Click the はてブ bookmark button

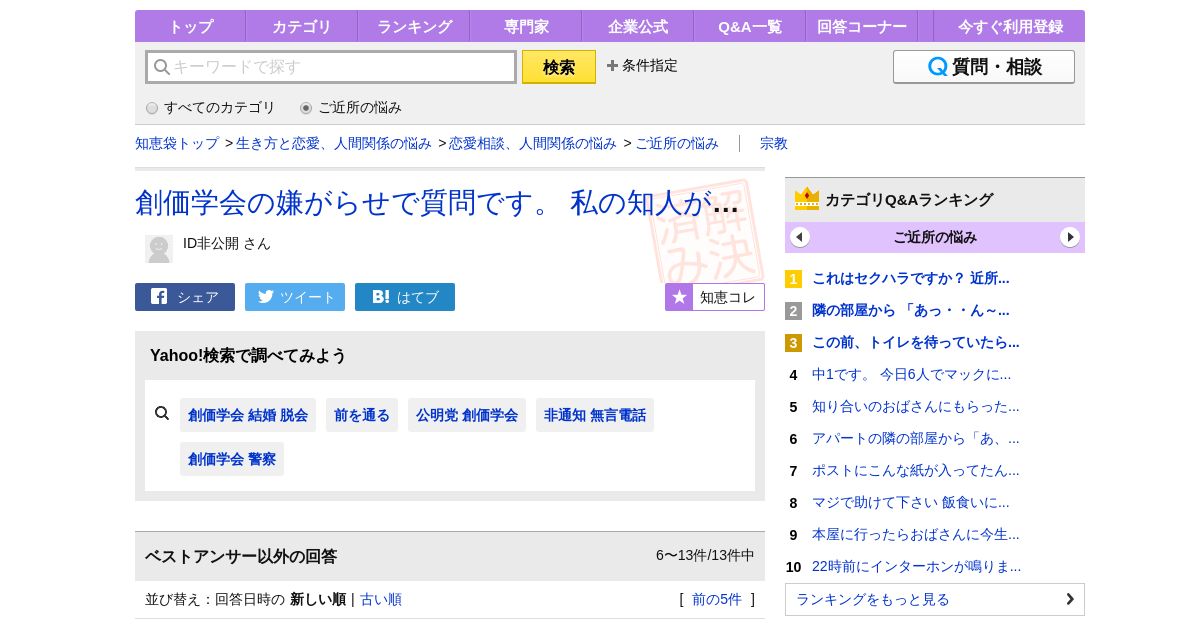point(405,297)
